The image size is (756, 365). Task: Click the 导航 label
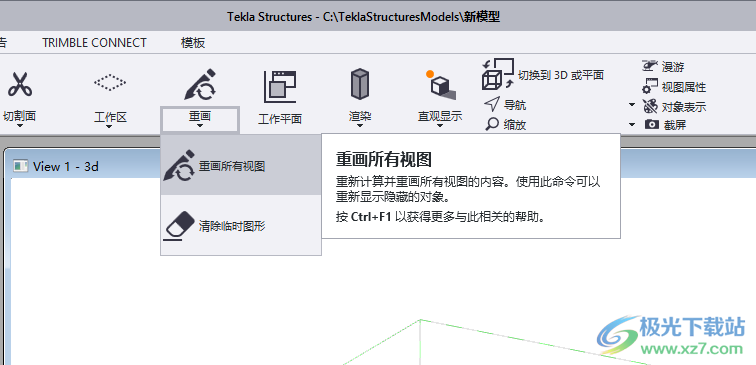click(514, 105)
